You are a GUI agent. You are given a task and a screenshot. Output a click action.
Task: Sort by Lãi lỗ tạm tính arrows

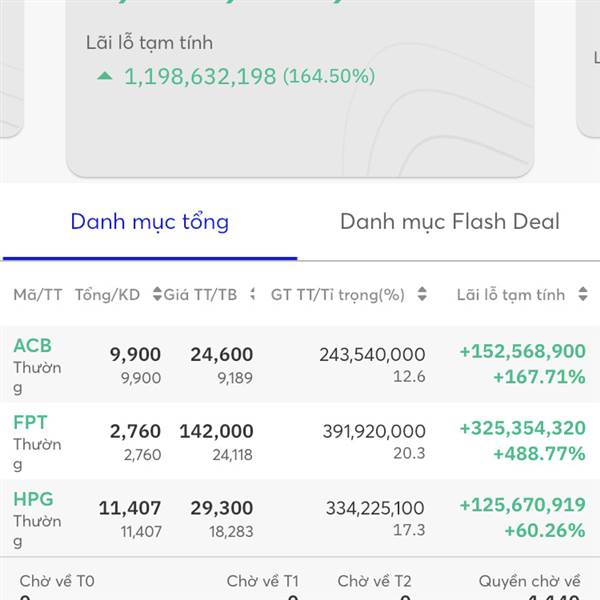(x=583, y=294)
